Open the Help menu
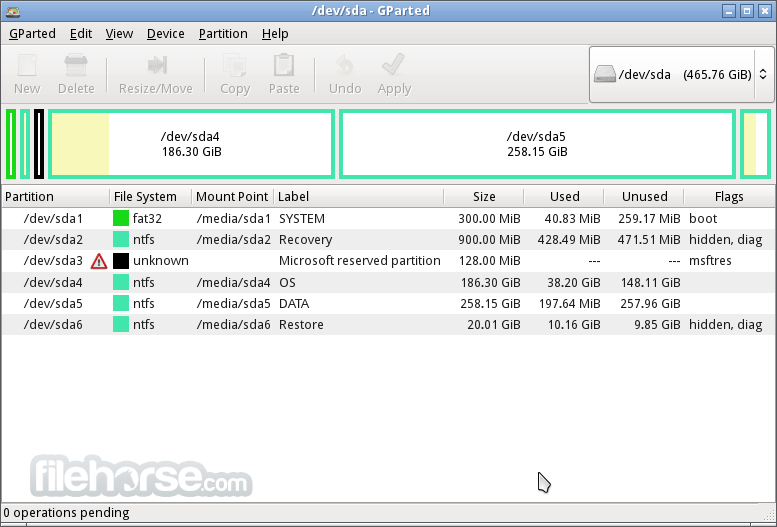 pos(275,34)
